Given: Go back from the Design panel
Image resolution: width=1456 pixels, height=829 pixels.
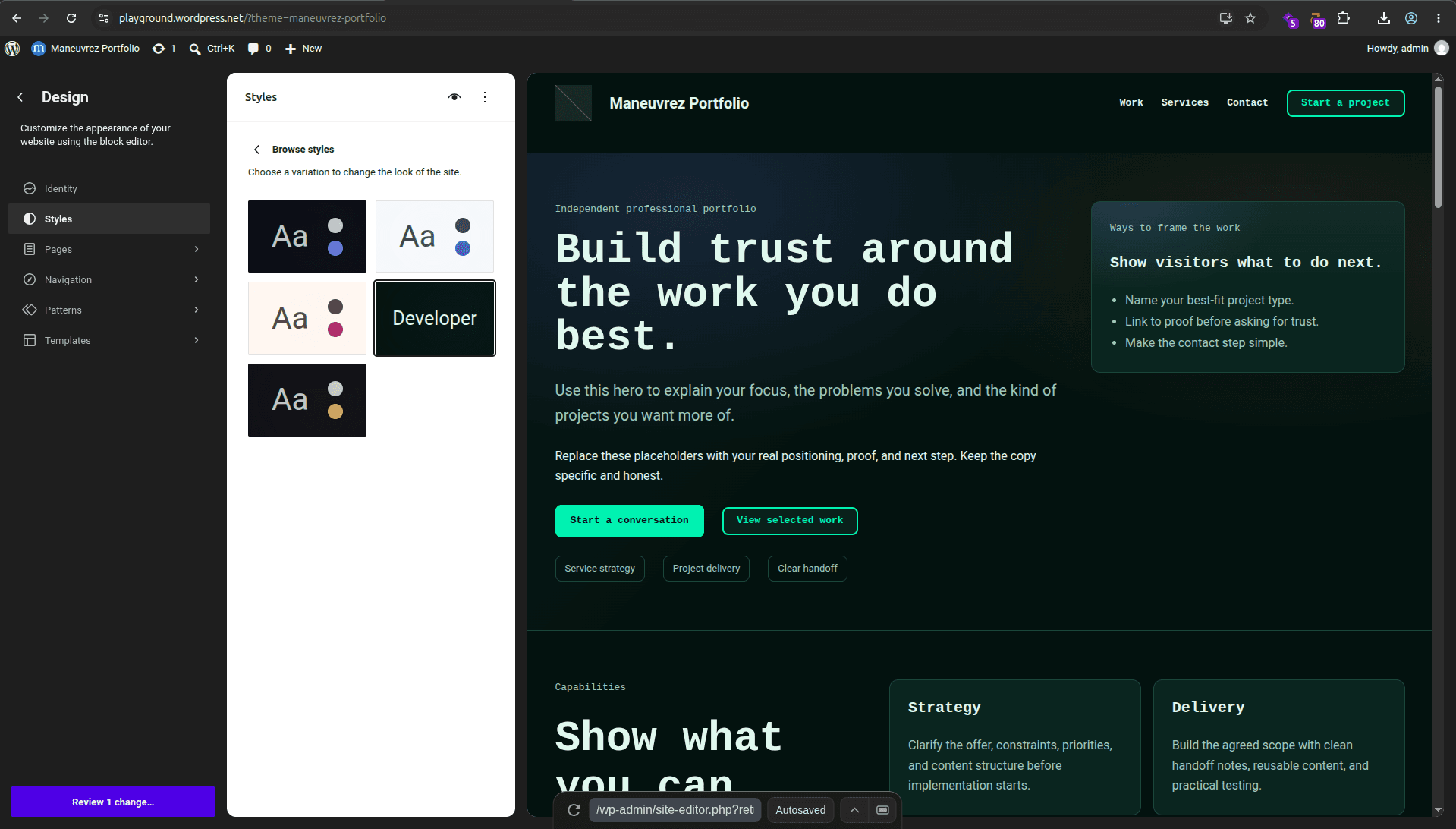Looking at the screenshot, I should [20, 97].
